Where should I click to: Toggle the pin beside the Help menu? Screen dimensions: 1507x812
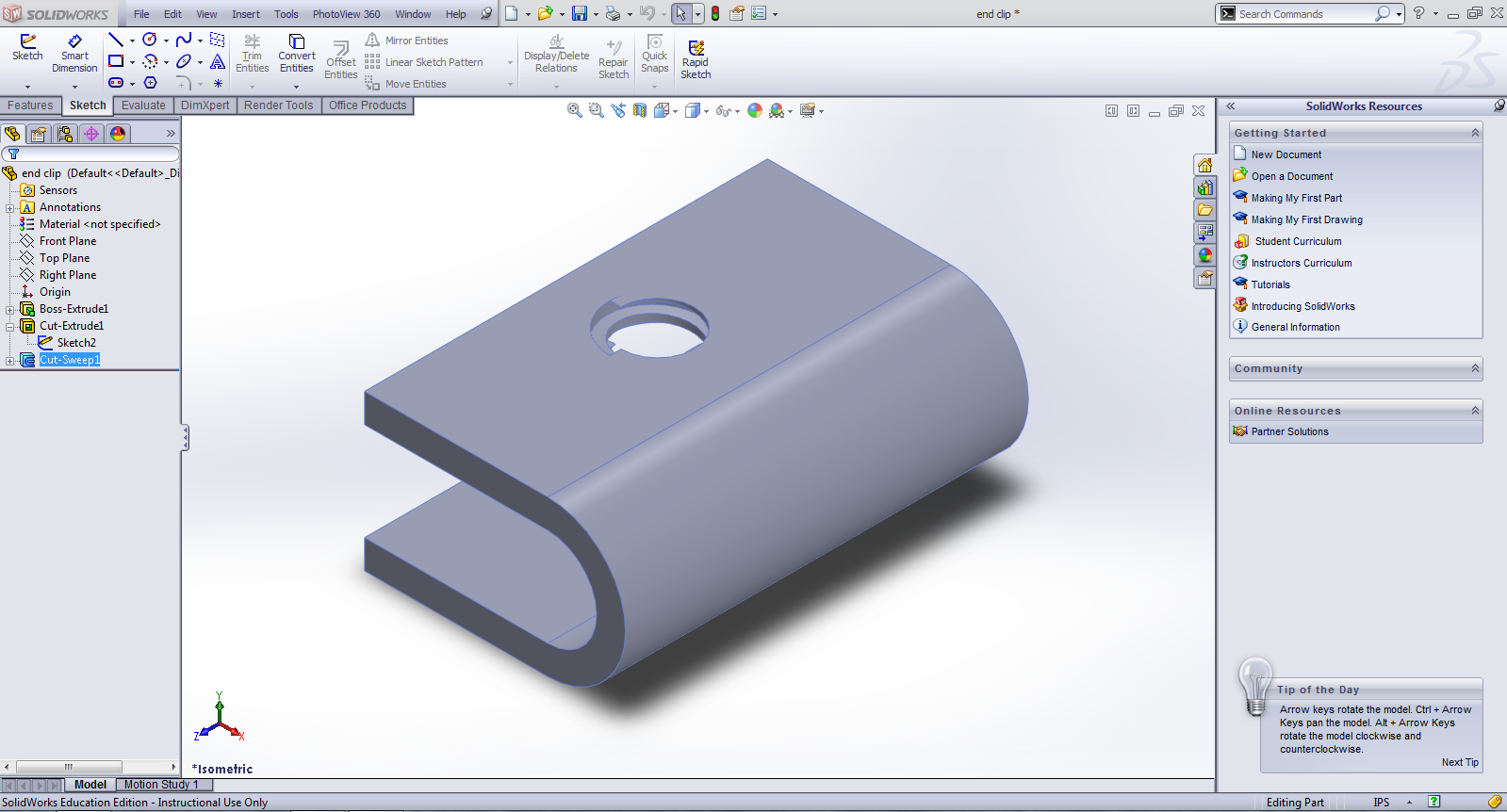486,13
